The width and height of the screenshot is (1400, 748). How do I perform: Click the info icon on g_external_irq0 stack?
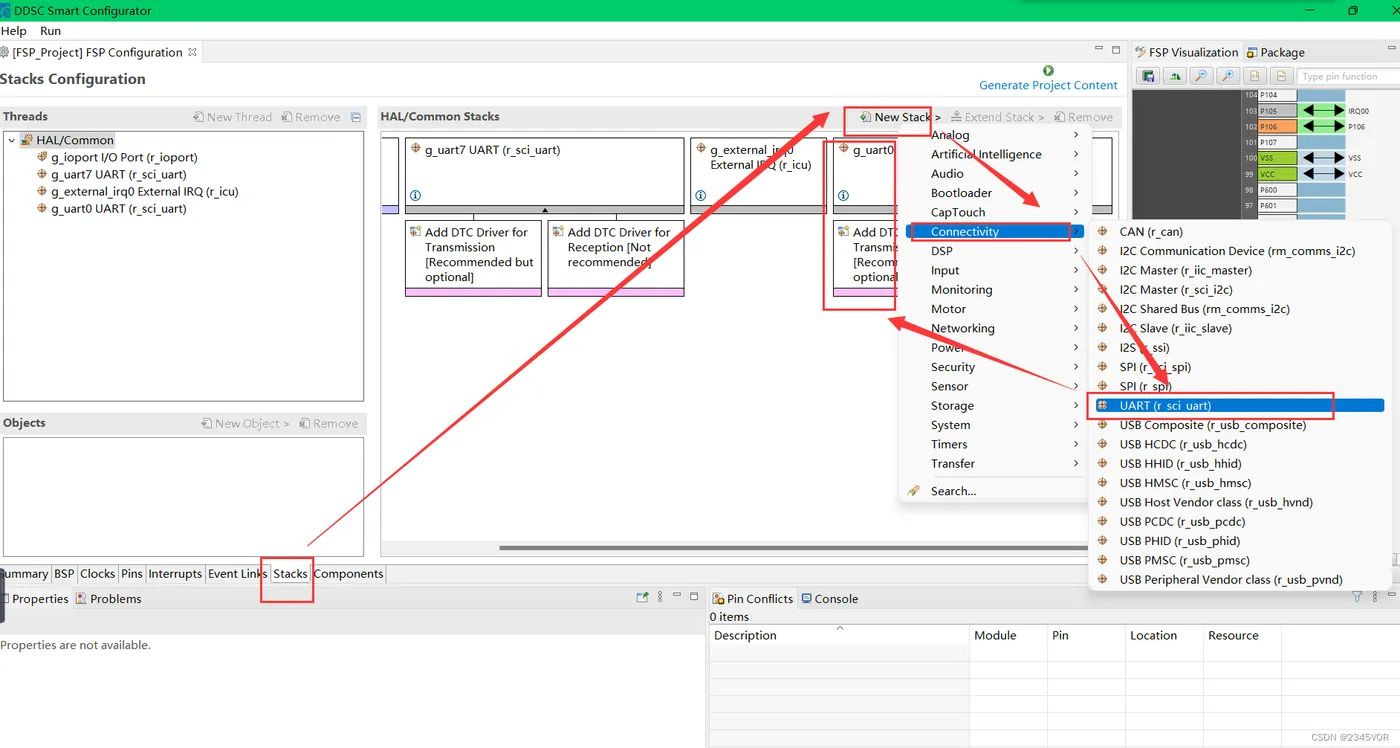point(701,196)
